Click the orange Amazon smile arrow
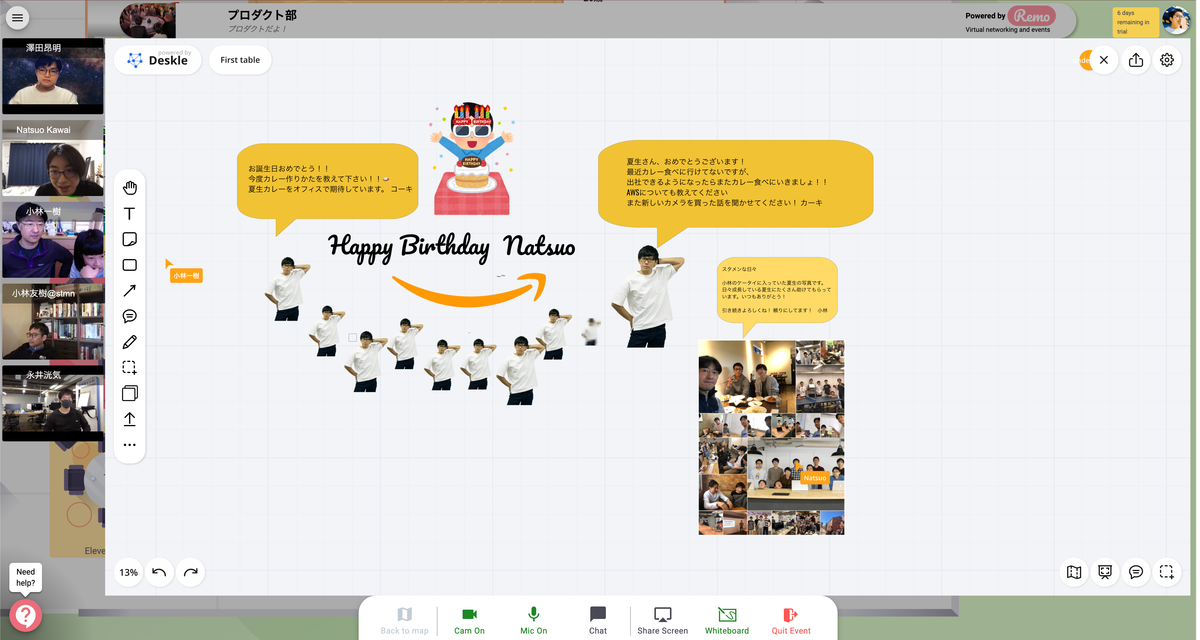Viewport: 1200px width, 640px height. pos(470,288)
